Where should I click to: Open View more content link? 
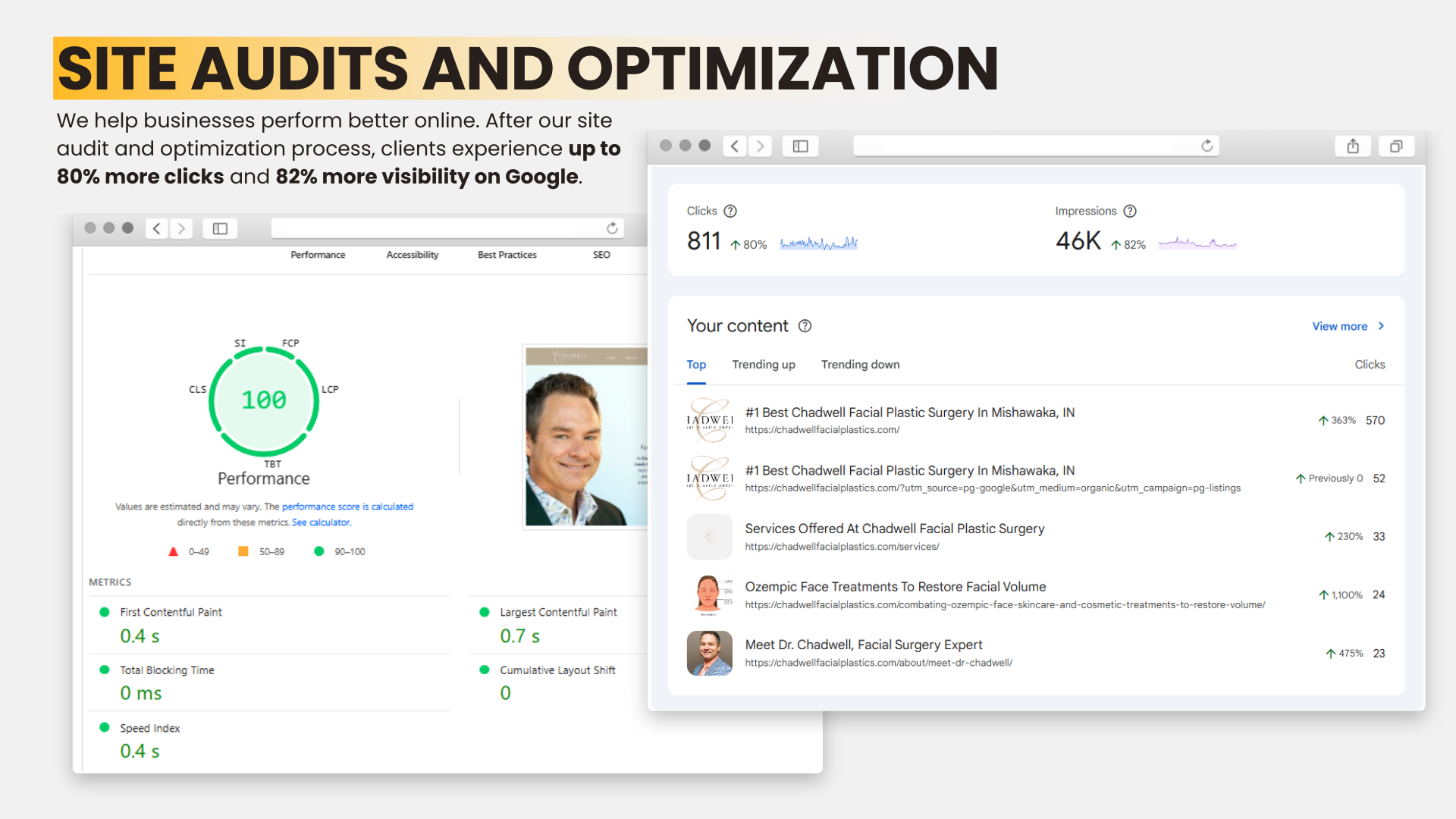coord(1340,326)
